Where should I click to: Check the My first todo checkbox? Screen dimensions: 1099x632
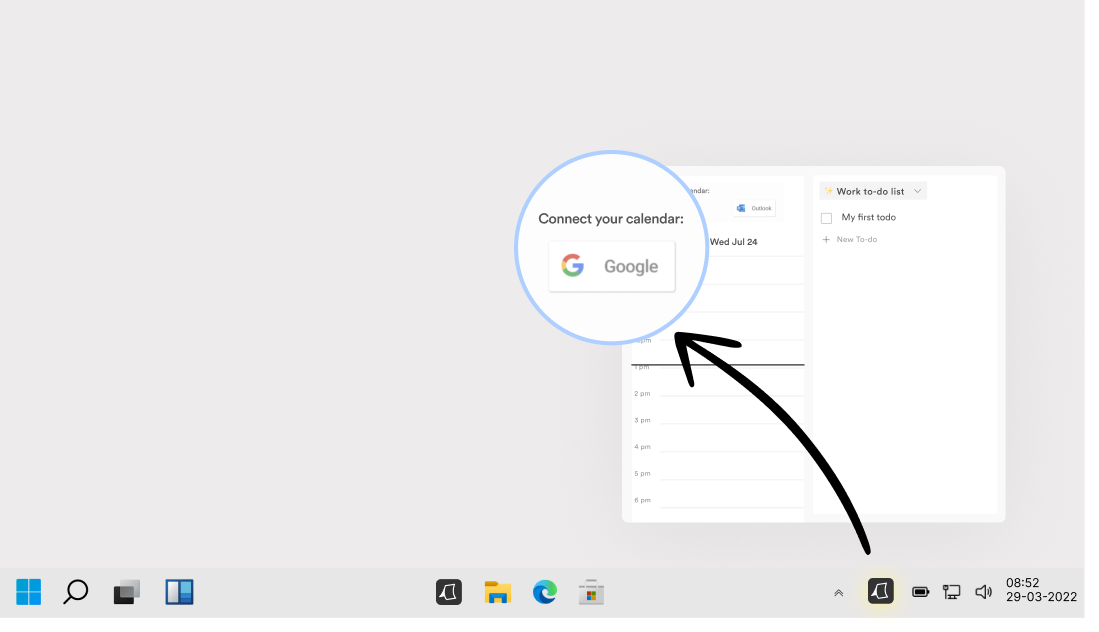(x=826, y=218)
